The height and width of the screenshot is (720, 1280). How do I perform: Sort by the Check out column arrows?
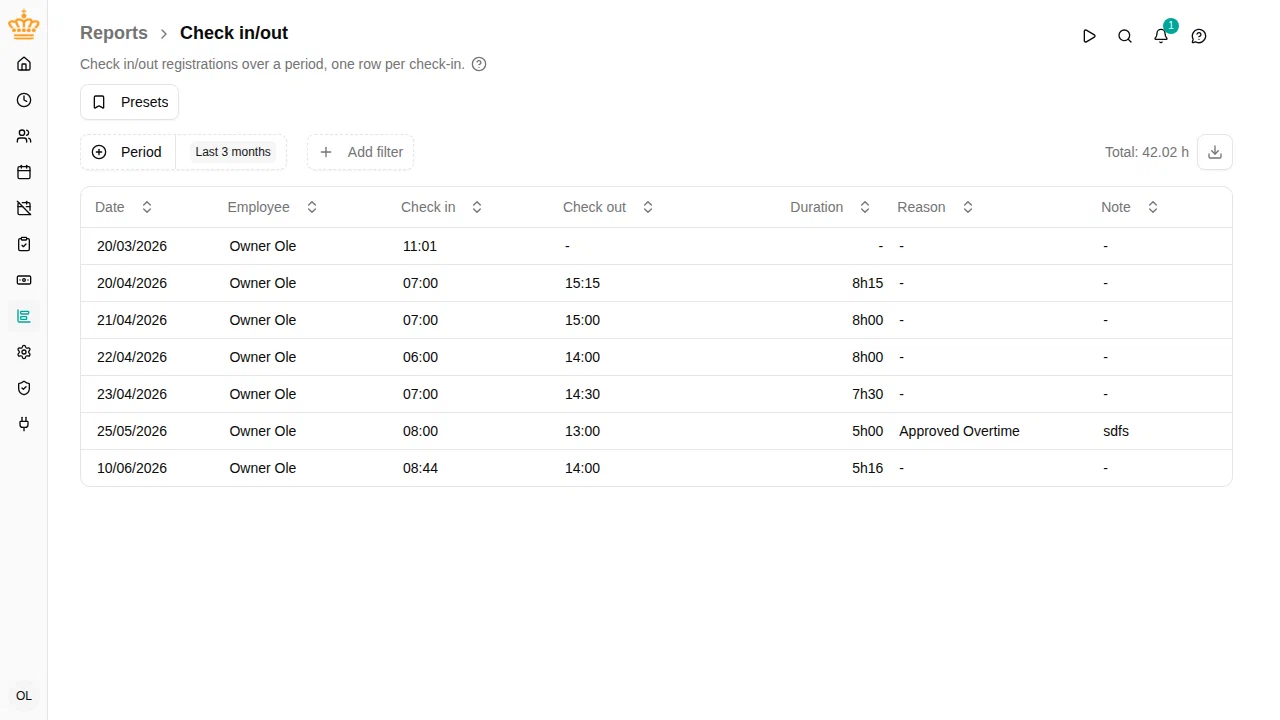pos(648,207)
